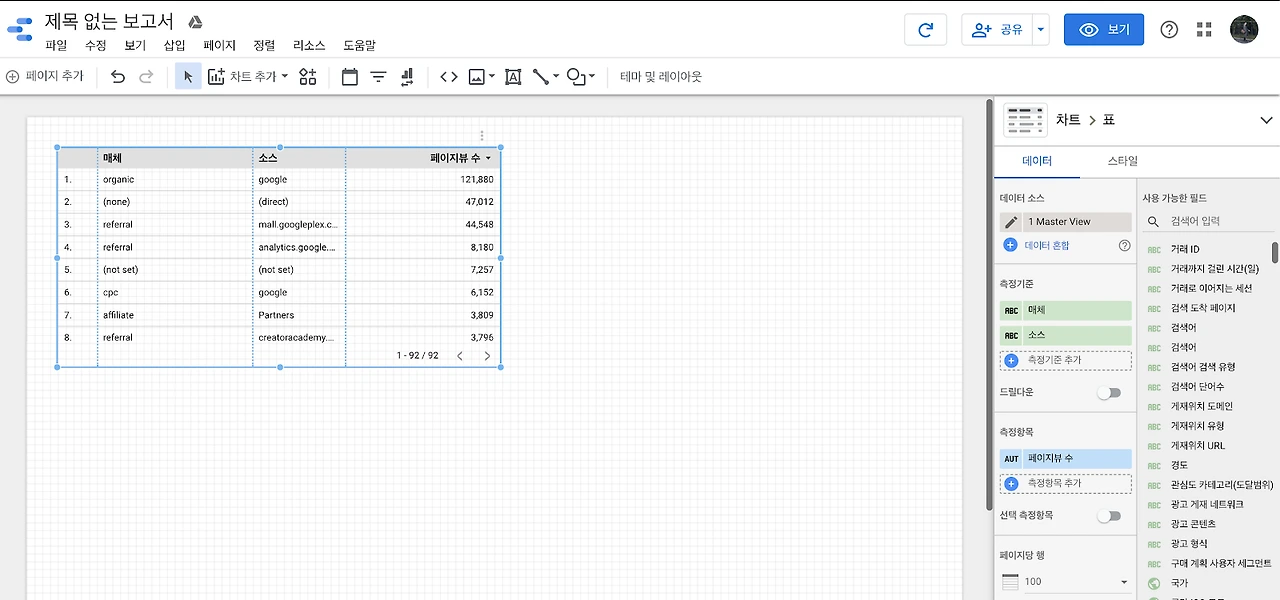The width and height of the screenshot is (1280, 600).
Task: Open the 정렬 menu
Action: tap(264, 45)
